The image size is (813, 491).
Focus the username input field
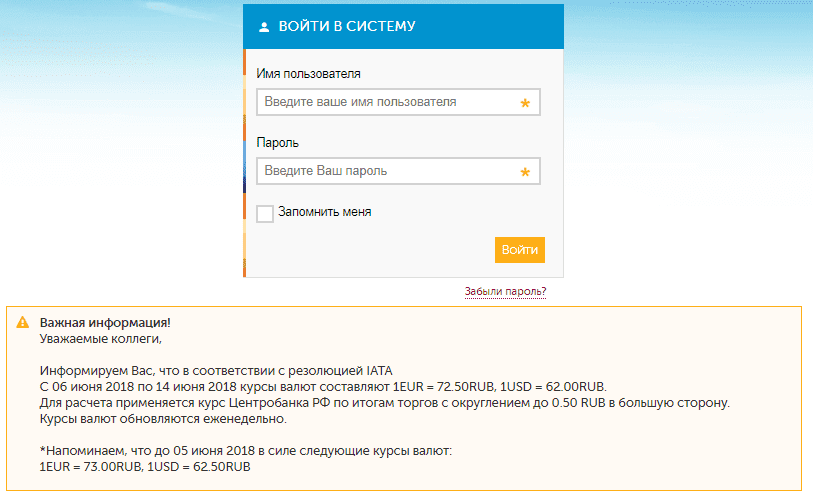(398, 102)
